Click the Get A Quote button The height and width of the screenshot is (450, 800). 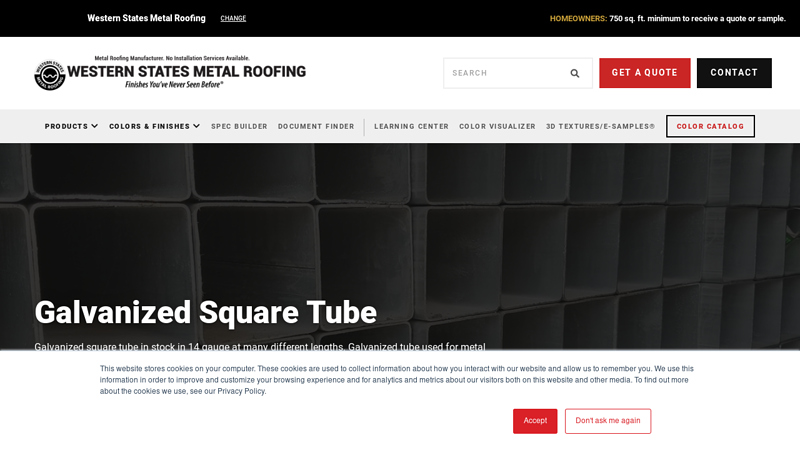click(x=644, y=73)
